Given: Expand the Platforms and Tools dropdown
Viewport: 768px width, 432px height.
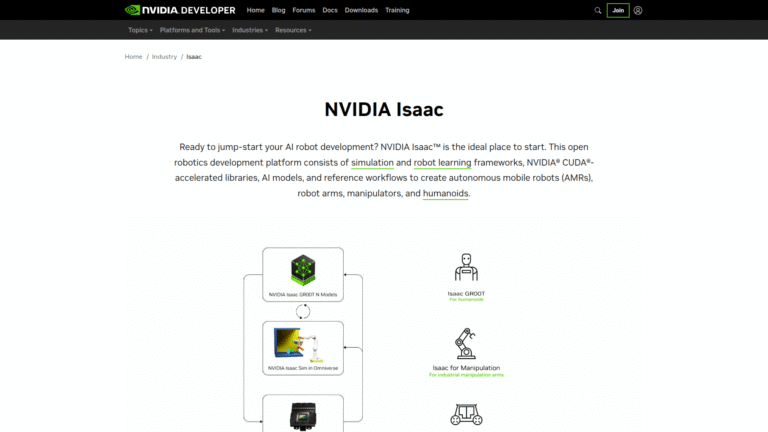Looking at the screenshot, I should (x=192, y=30).
